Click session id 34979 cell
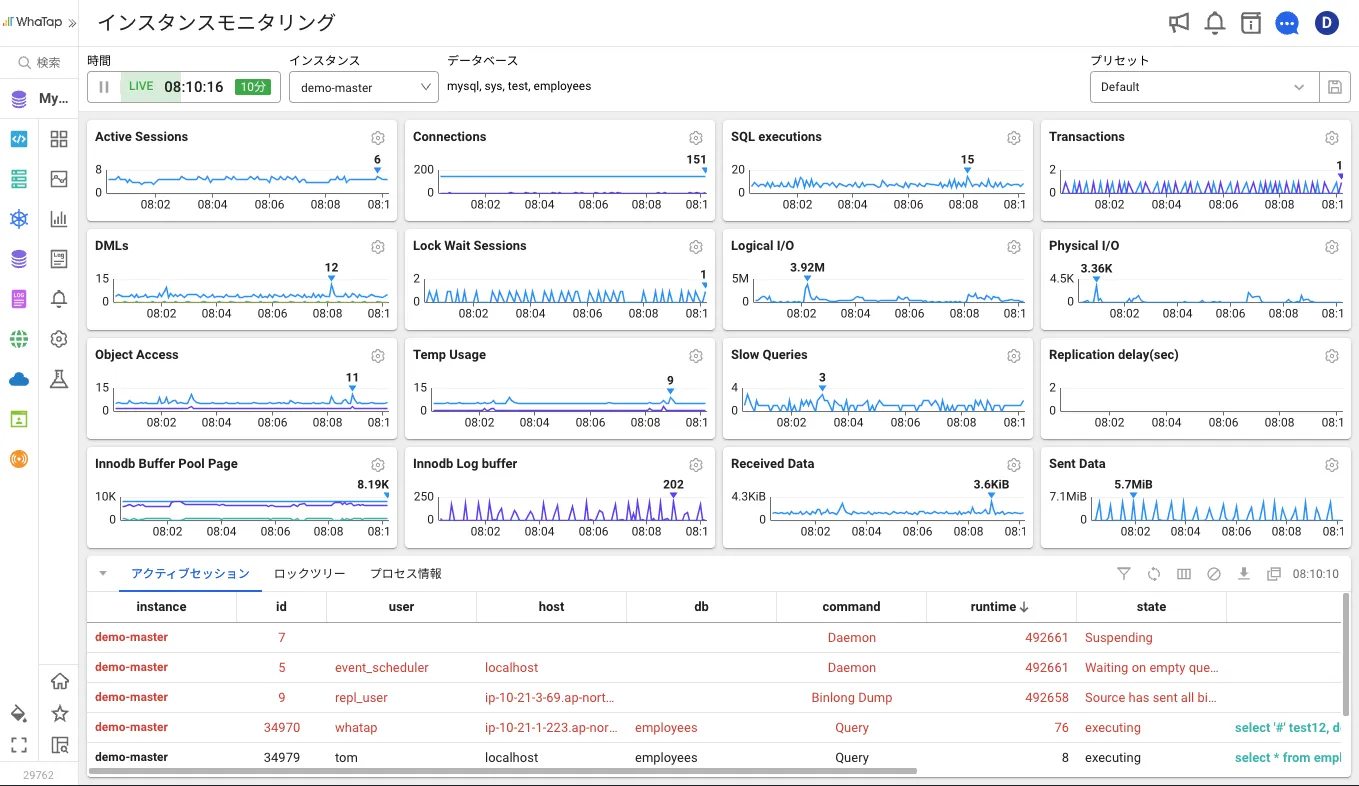The width and height of the screenshot is (1359, 786). point(282,758)
